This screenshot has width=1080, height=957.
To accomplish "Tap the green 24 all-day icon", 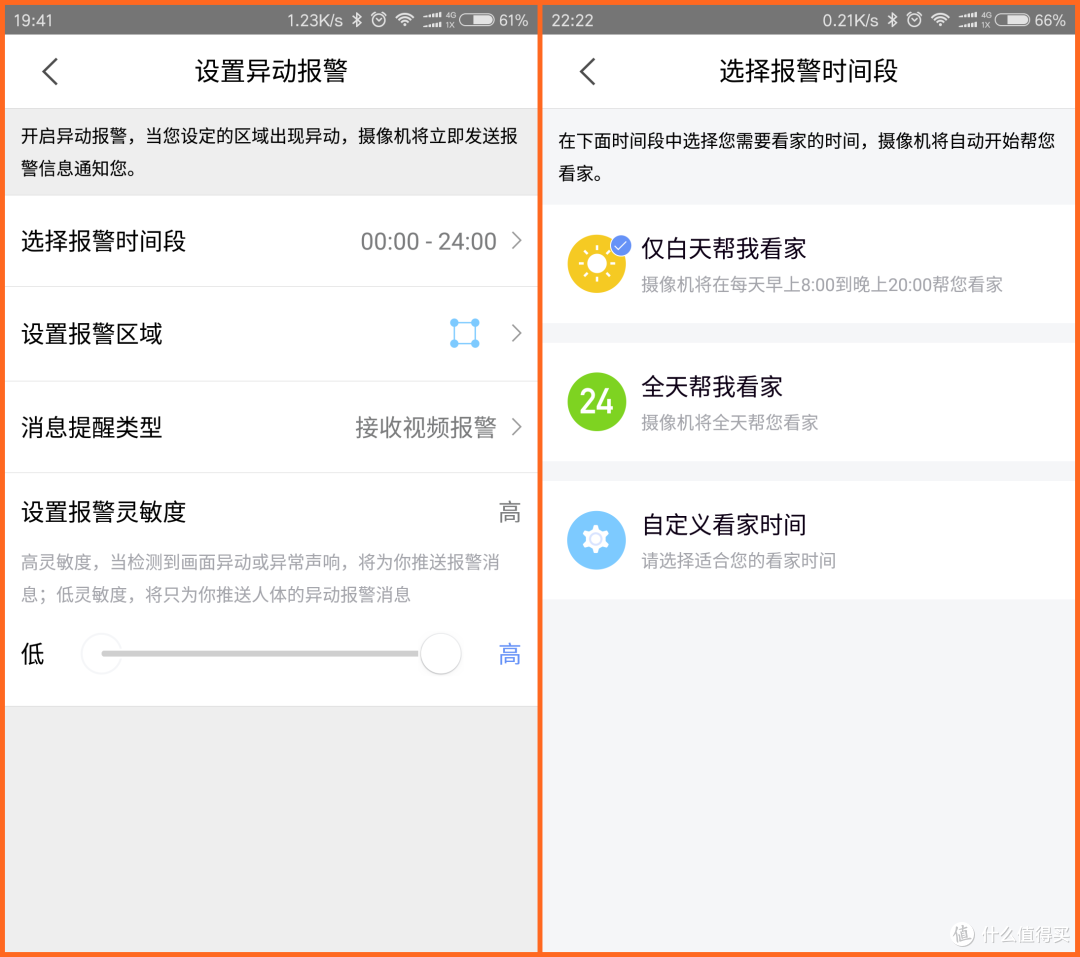I will tap(596, 402).
